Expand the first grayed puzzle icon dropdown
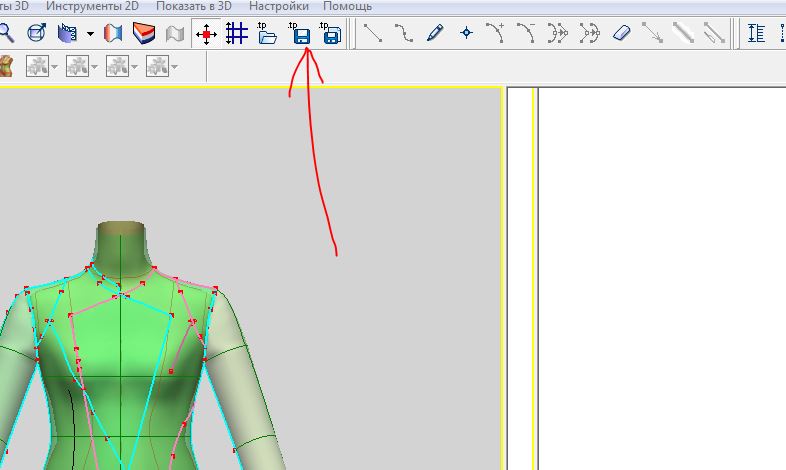The image size is (786, 470). click(x=55, y=67)
